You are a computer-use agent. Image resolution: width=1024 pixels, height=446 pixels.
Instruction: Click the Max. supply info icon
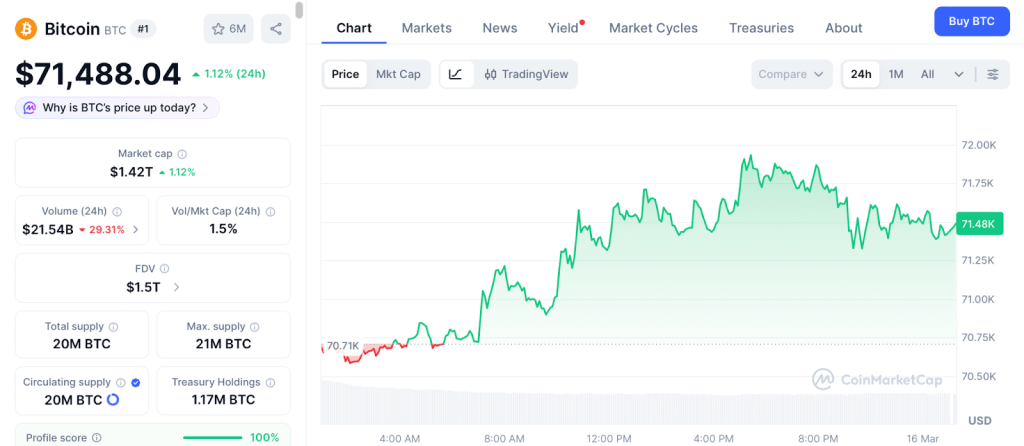pos(255,327)
